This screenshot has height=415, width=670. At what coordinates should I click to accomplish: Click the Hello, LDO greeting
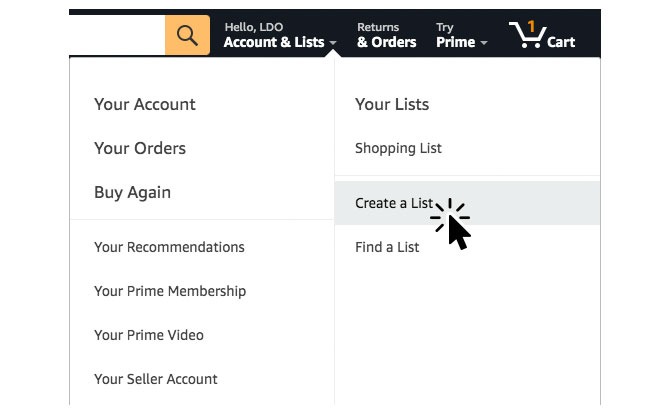point(254,27)
